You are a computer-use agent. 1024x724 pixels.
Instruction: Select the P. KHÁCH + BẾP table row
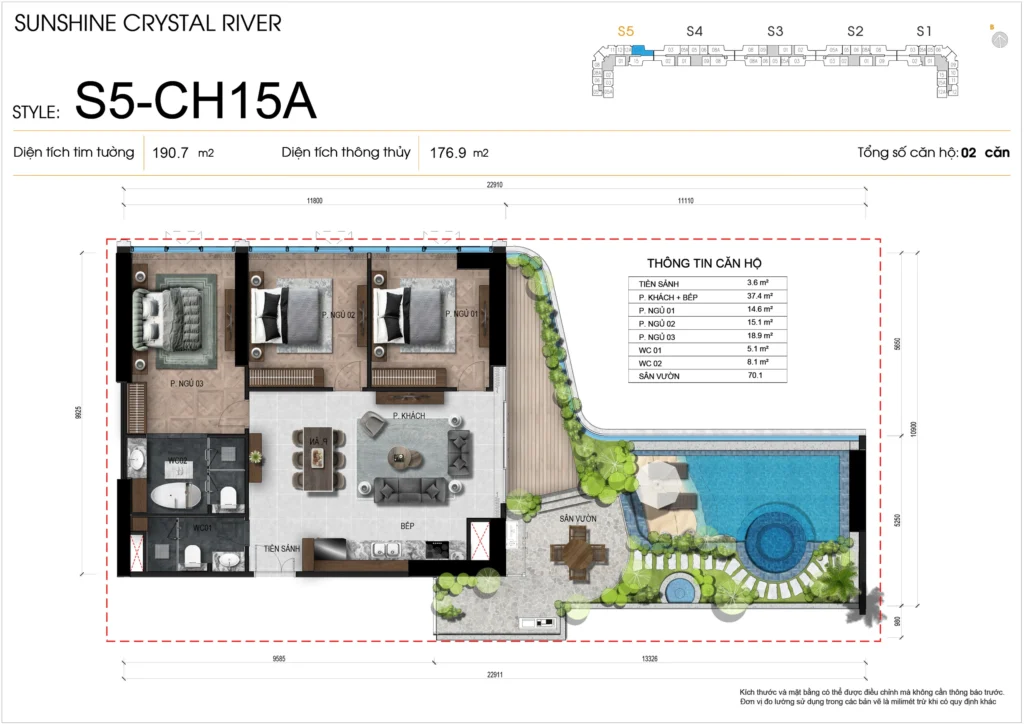click(703, 298)
